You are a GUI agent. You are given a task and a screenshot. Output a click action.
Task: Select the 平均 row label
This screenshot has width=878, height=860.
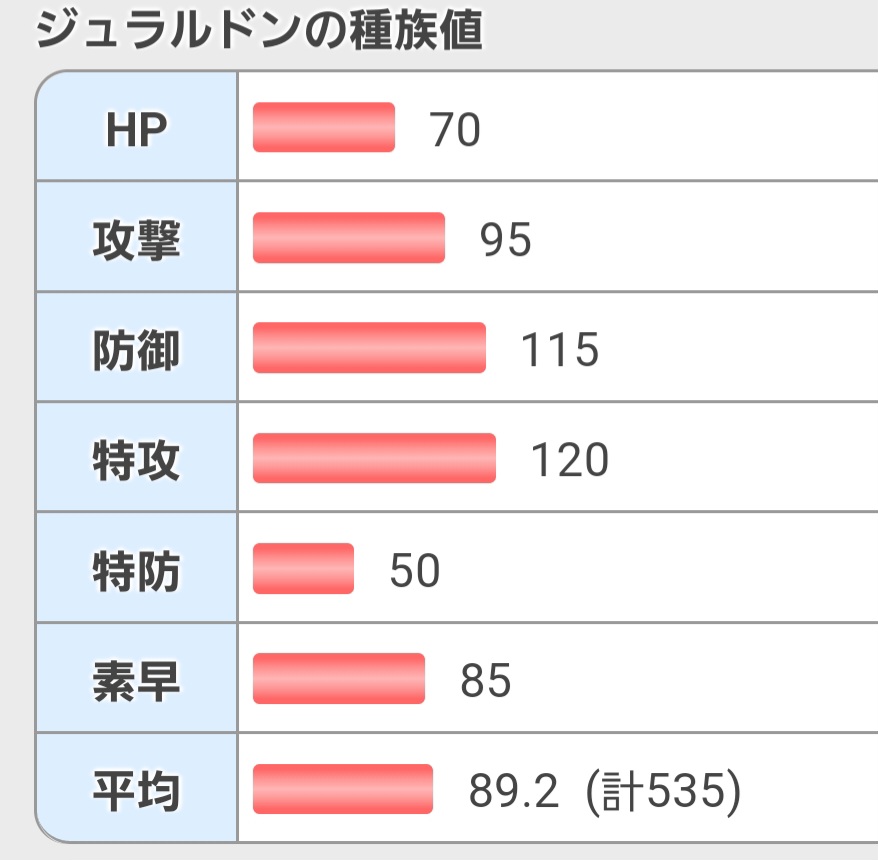(136, 790)
